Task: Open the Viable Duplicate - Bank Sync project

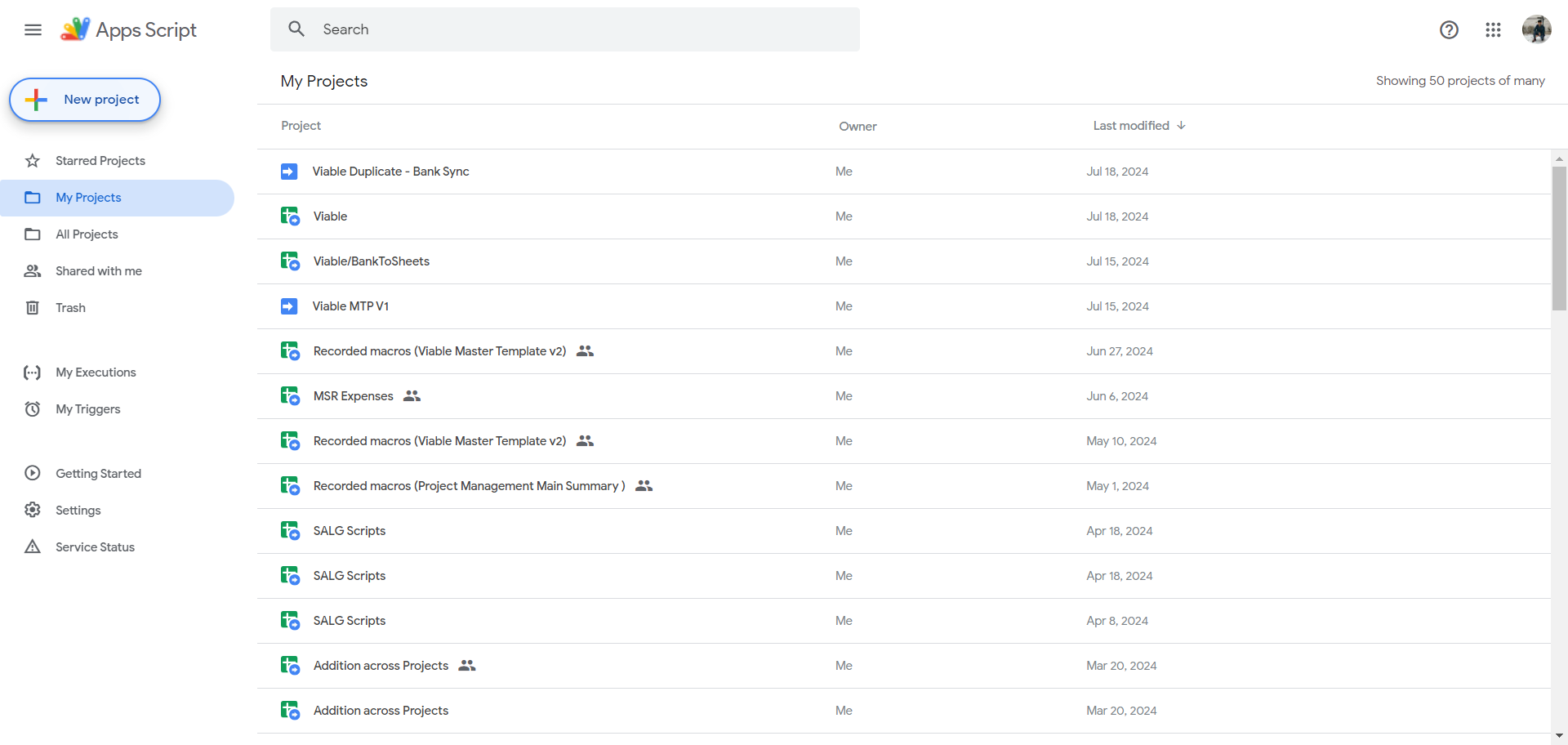Action: (x=390, y=172)
